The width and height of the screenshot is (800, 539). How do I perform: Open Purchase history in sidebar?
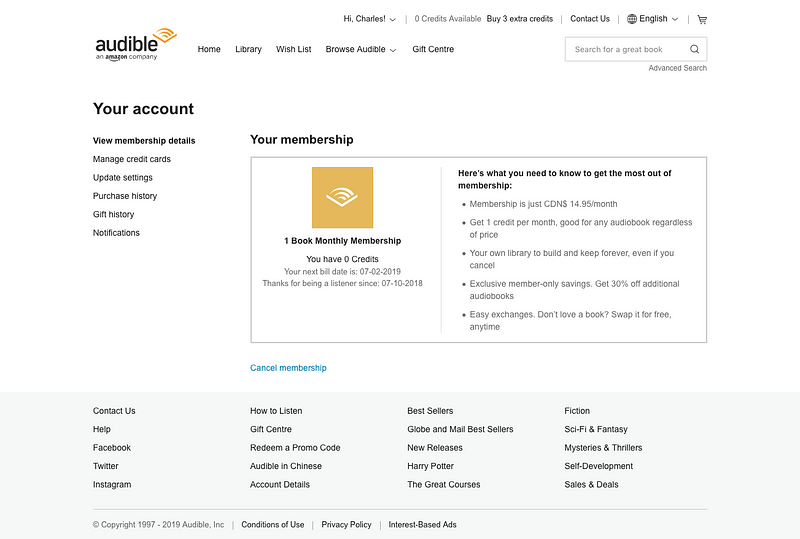(x=125, y=196)
